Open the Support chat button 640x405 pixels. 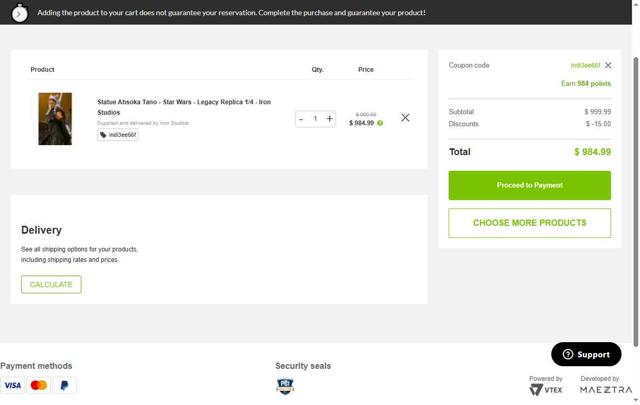(586, 354)
